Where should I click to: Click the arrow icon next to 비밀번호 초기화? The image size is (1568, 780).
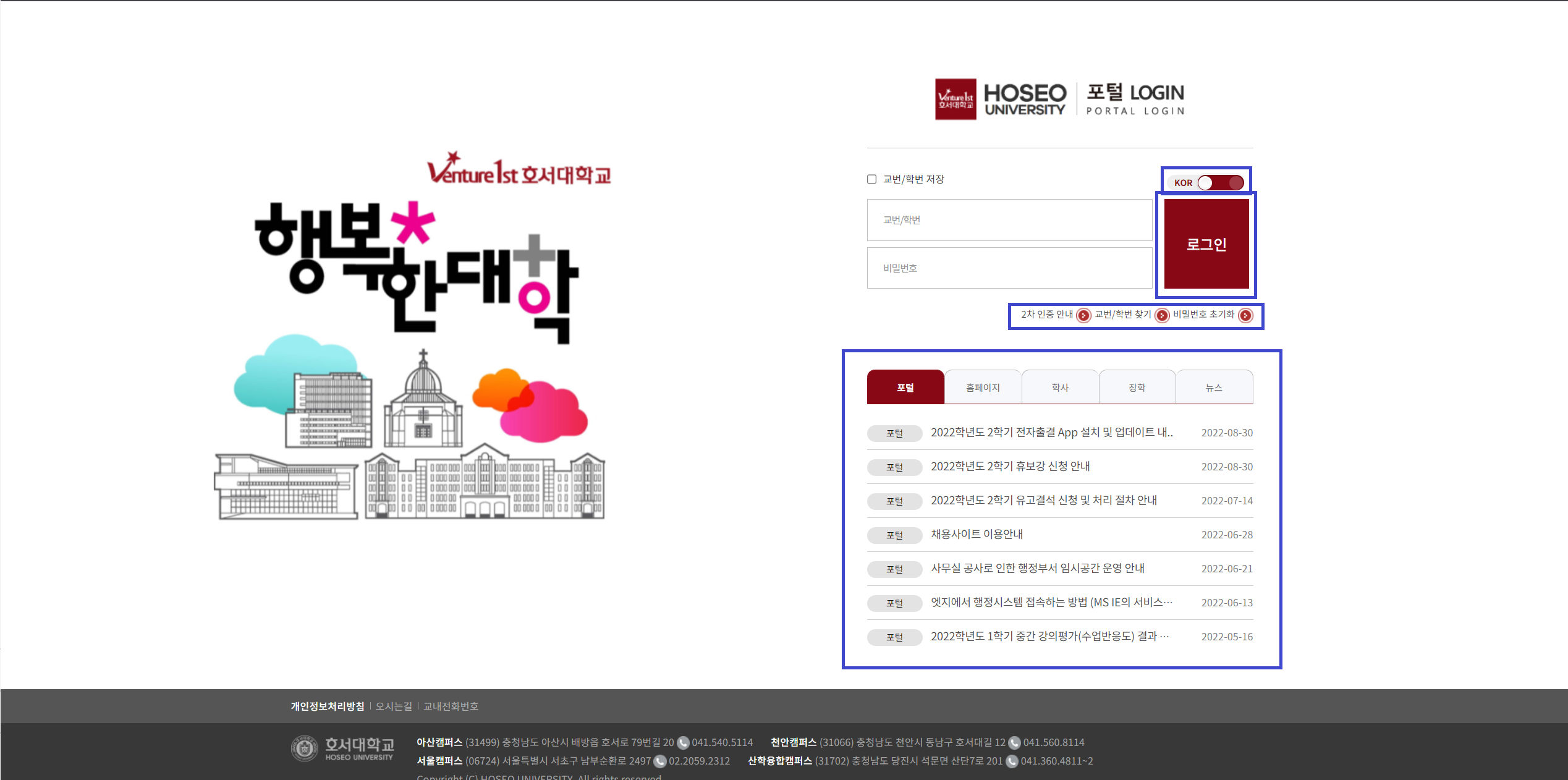click(x=1246, y=315)
